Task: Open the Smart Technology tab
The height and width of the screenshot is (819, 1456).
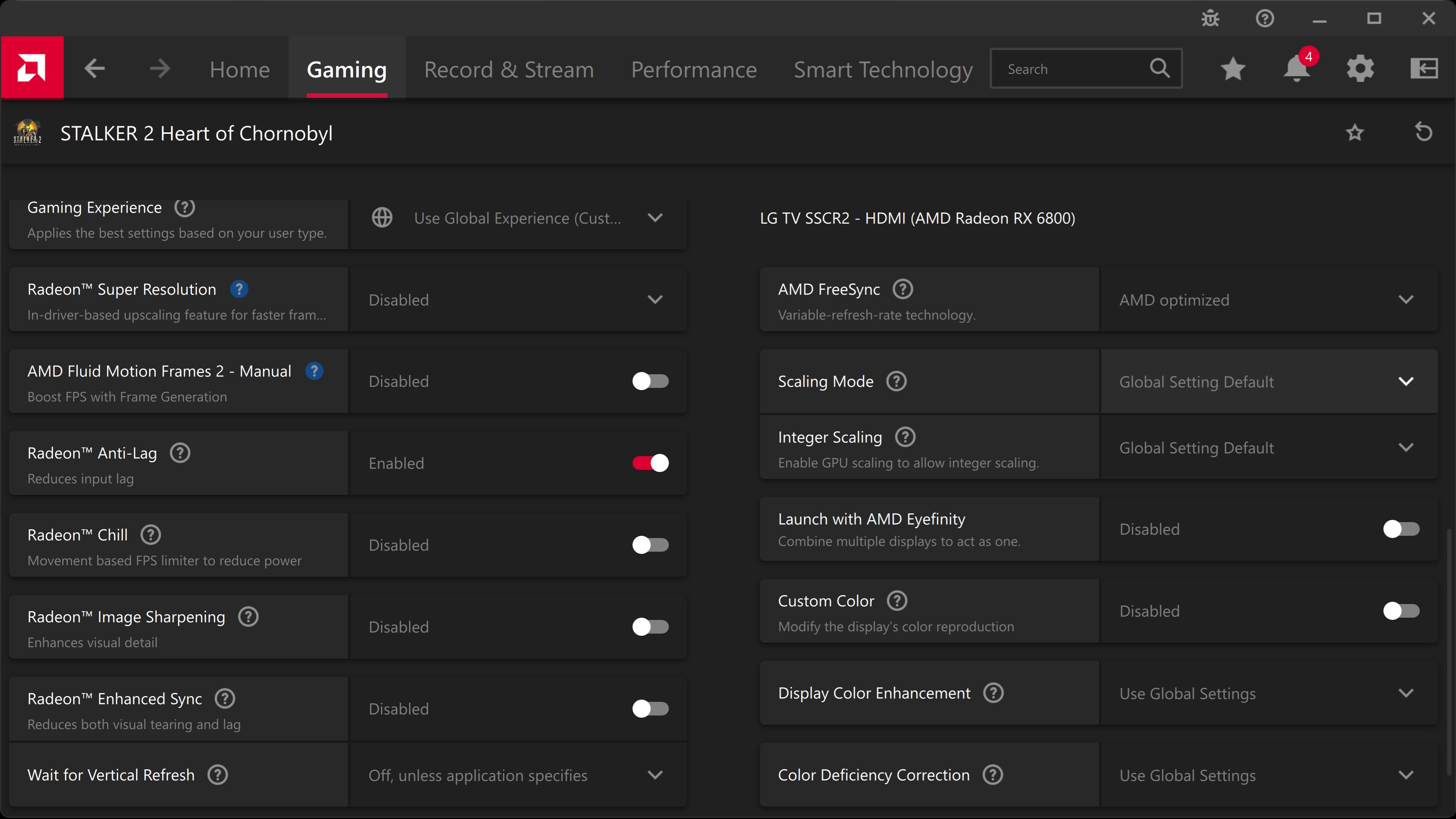Action: 883,69
